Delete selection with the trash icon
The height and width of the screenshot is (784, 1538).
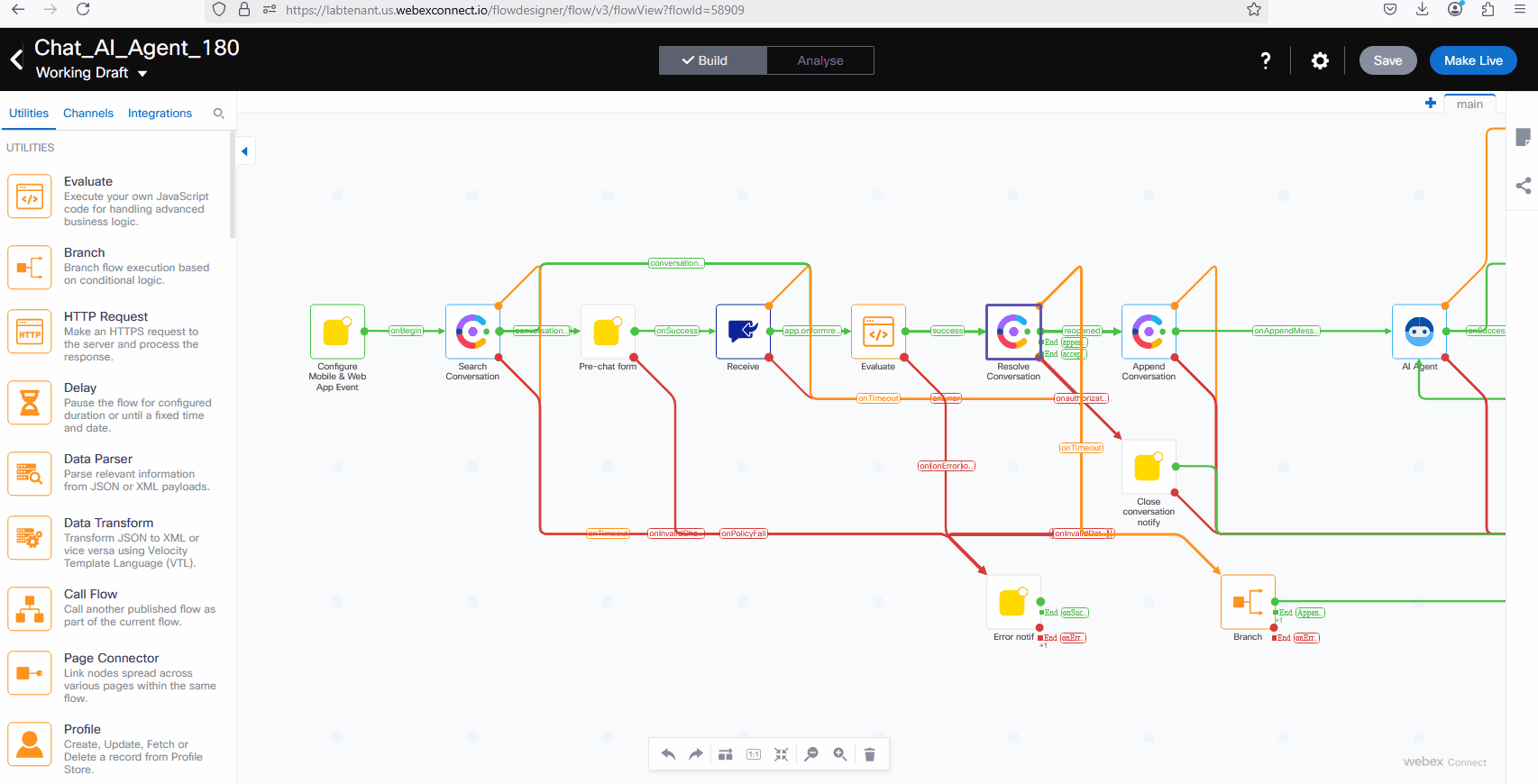[x=870, y=754]
